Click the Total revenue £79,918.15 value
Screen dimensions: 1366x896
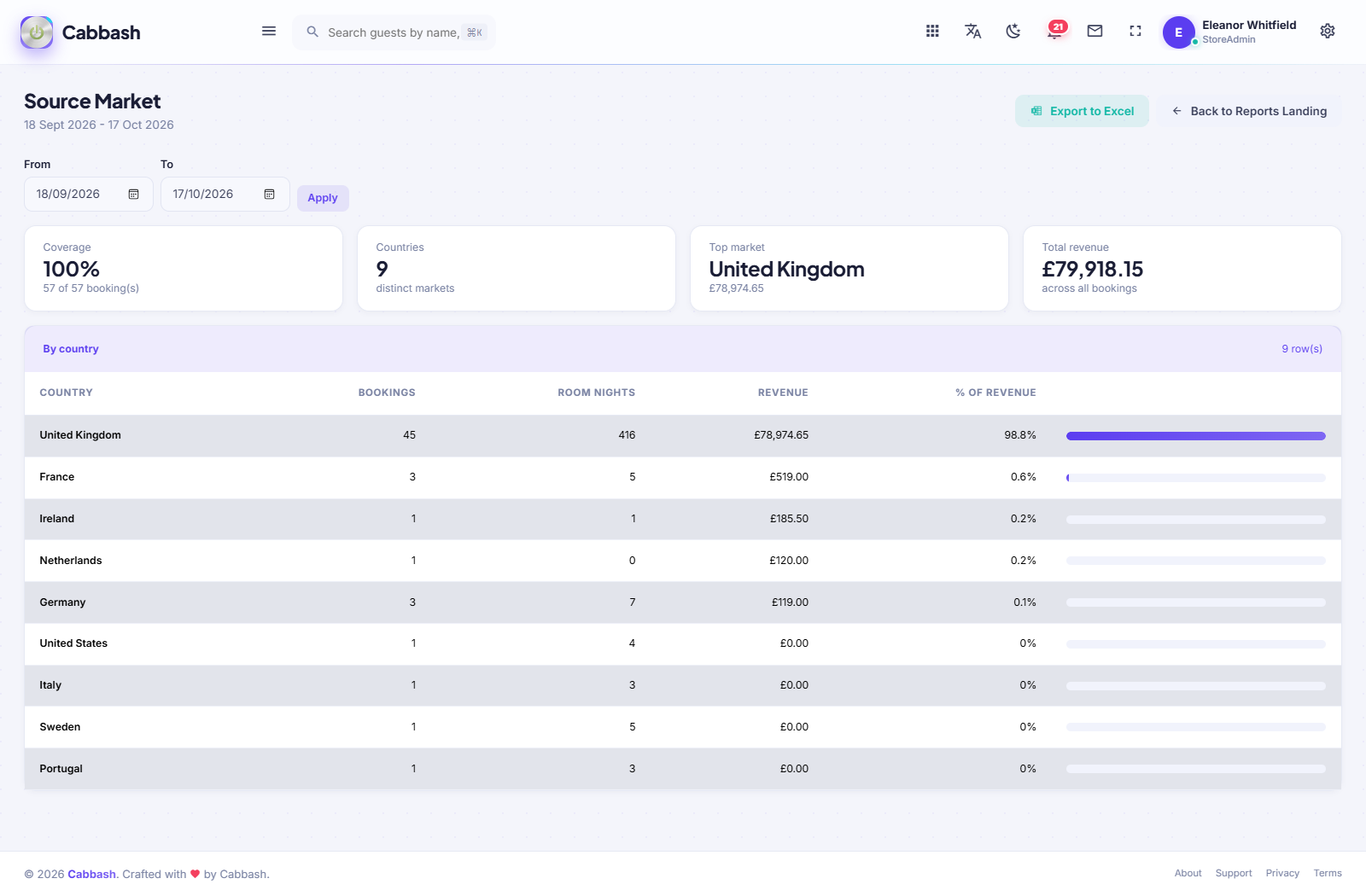(1092, 270)
